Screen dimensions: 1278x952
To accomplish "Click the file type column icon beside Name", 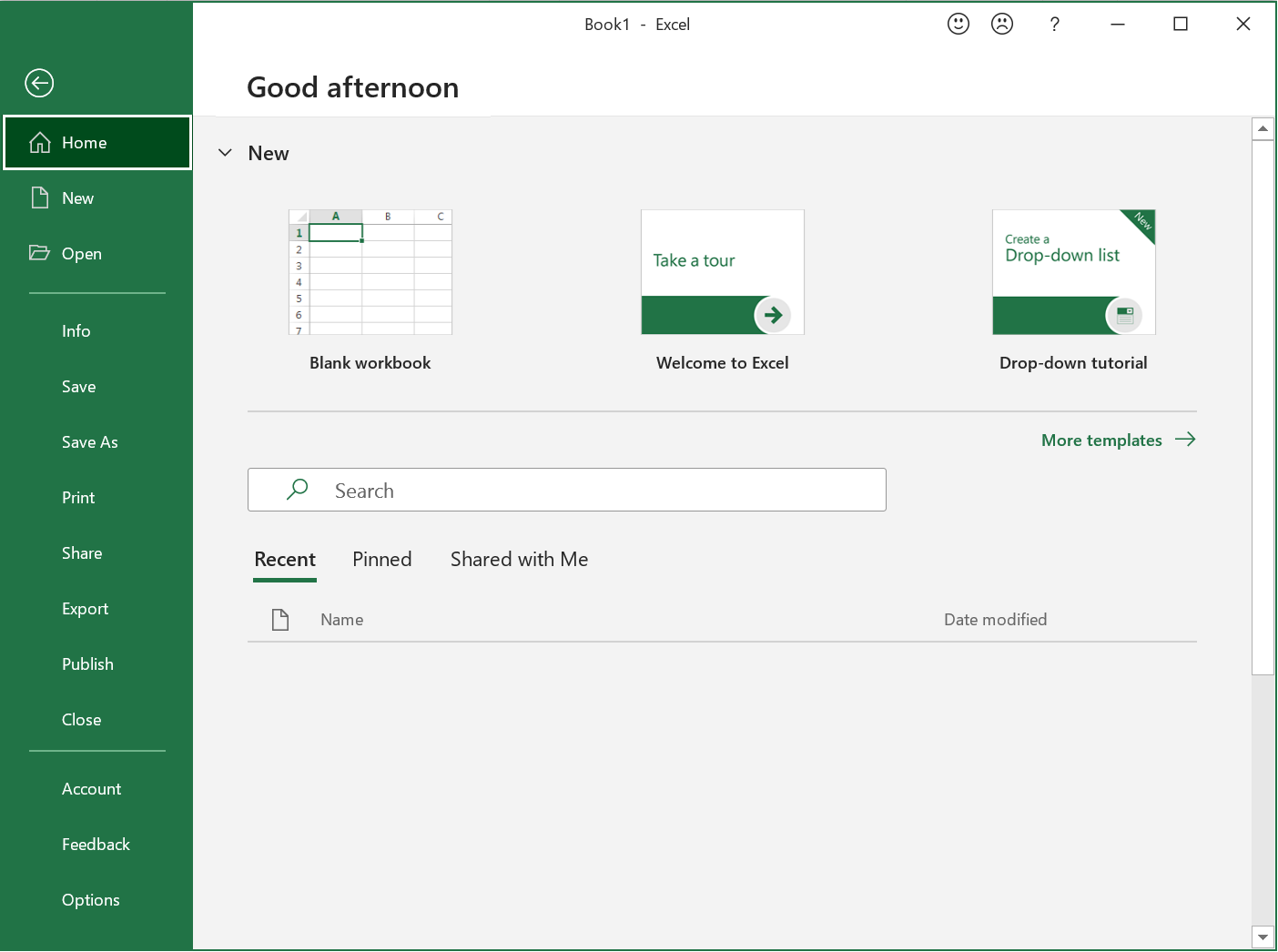I will 280,620.
